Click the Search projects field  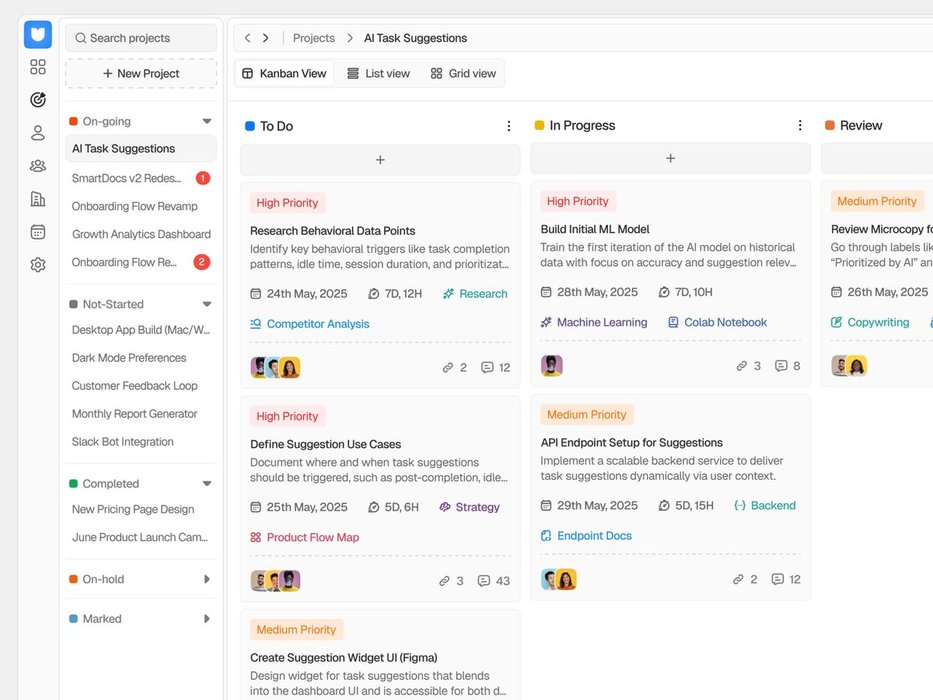click(x=141, y=38)
